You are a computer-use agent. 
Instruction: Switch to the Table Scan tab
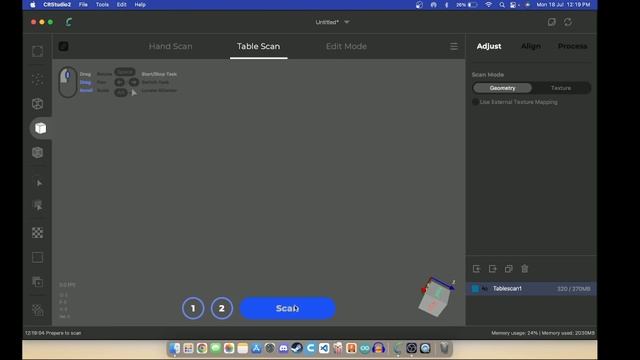[x=258, y=47]
